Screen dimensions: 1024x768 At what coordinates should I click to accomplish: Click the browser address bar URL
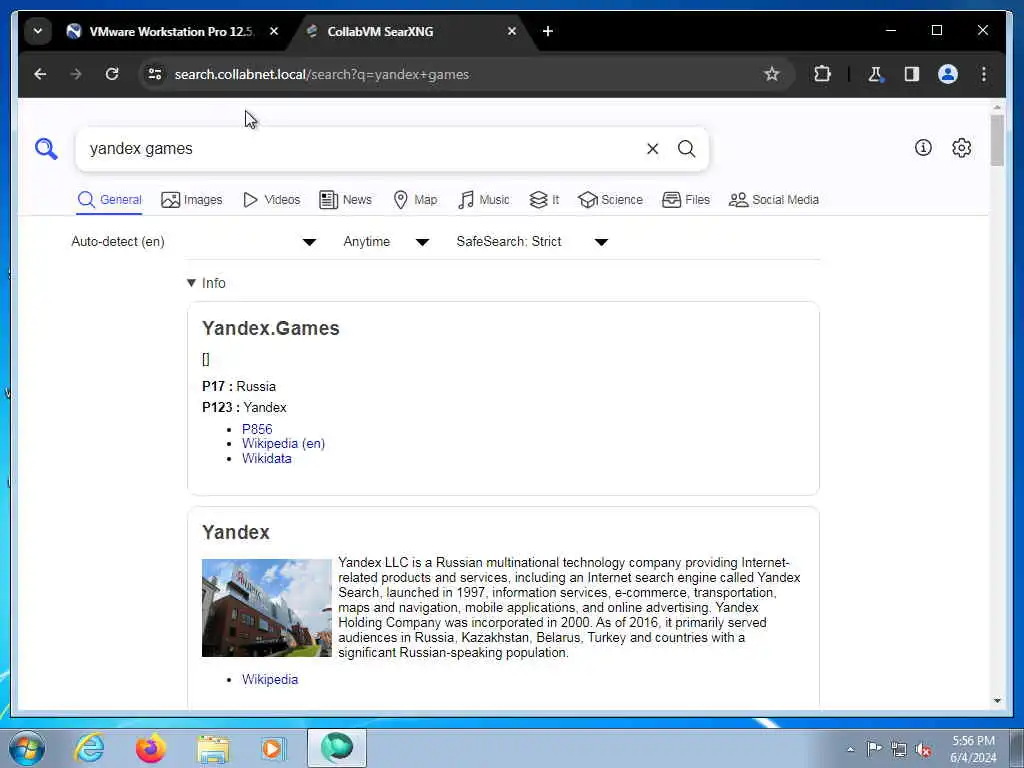click(321, 74)
